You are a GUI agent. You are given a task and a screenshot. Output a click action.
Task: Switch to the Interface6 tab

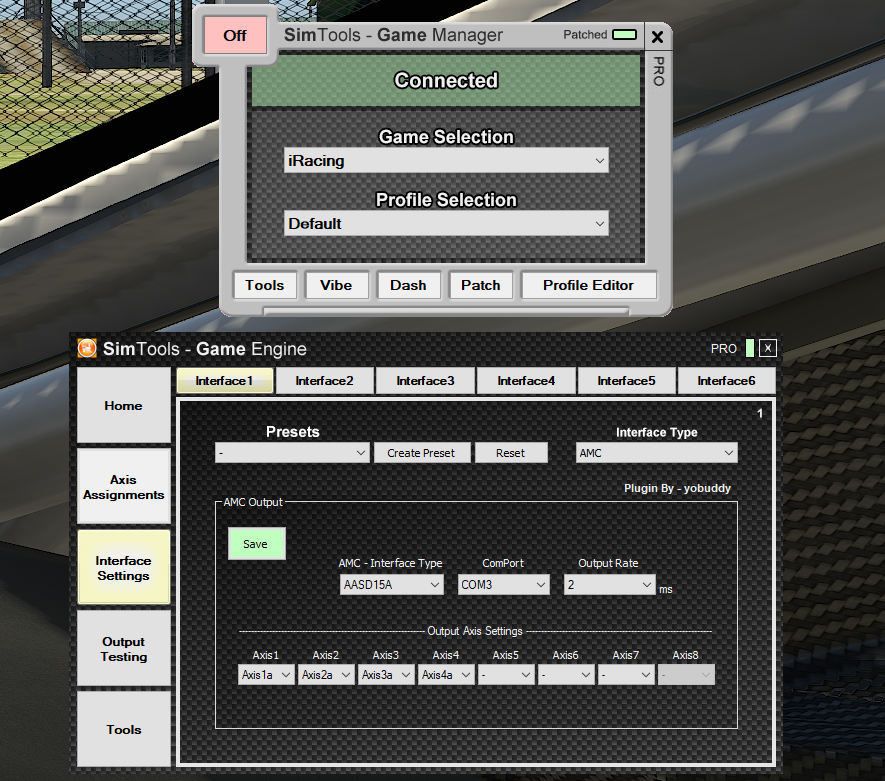726,381
